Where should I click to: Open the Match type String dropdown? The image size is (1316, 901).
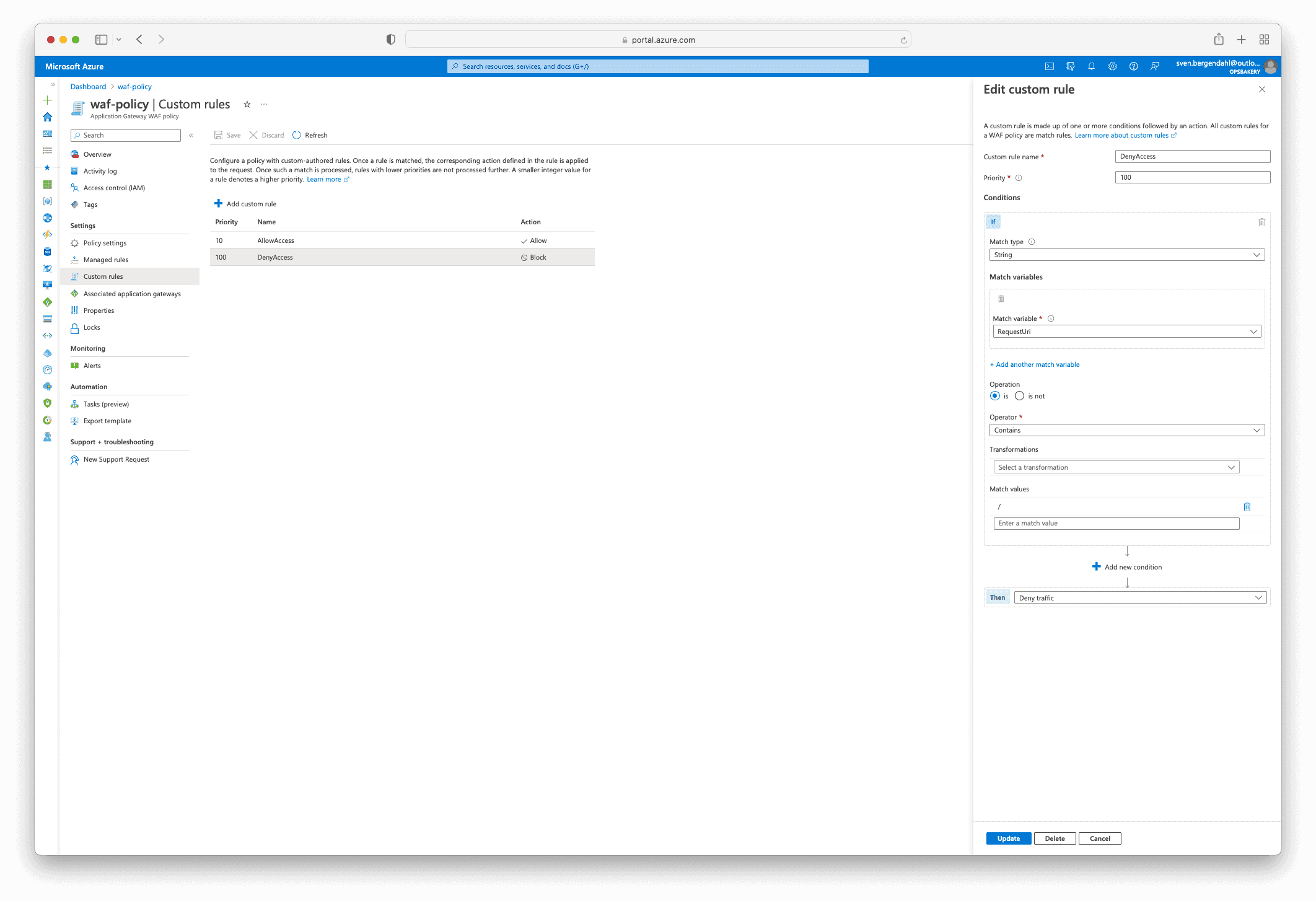1126,255
